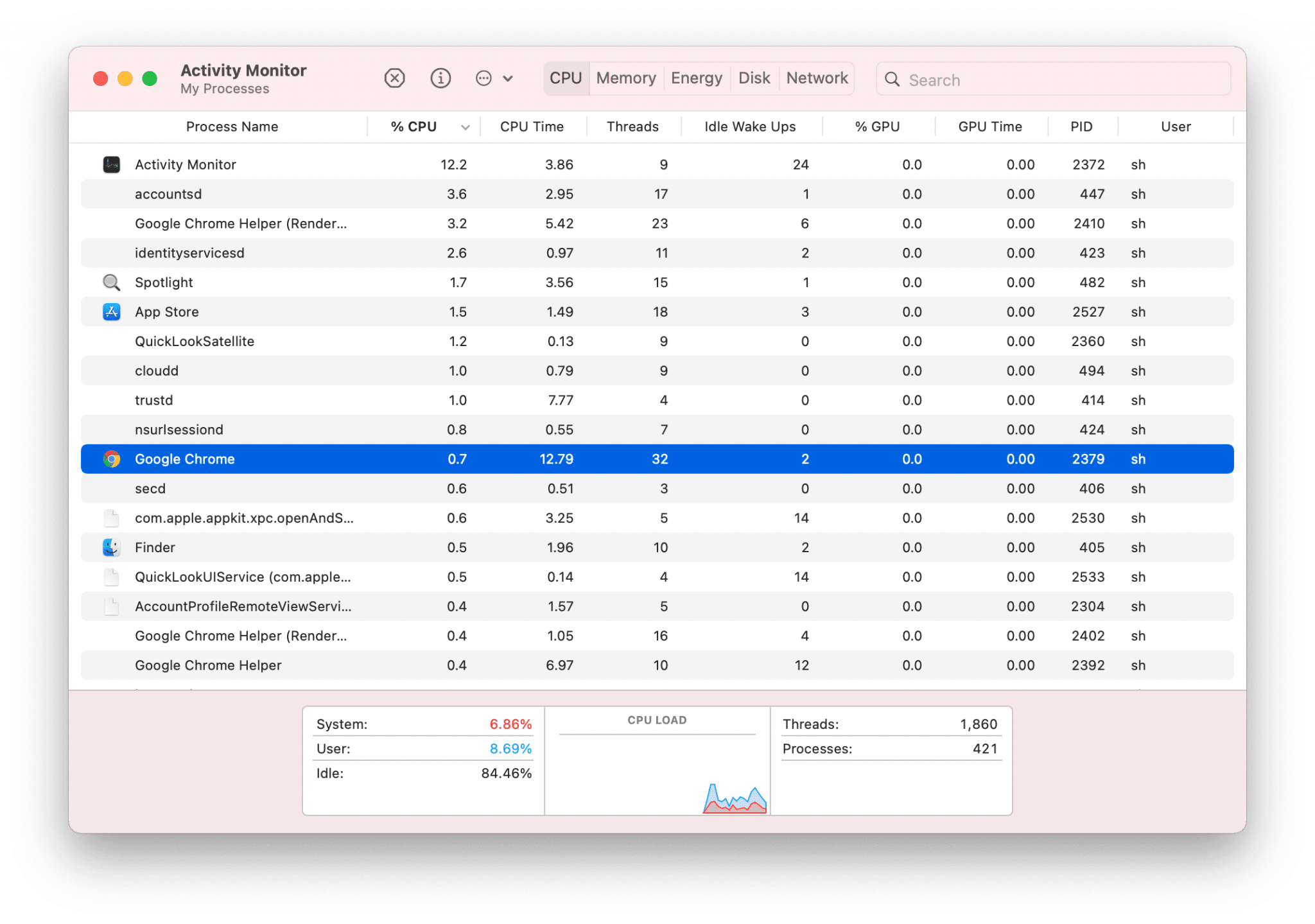
Task: Switch to the CPU tab
Action: 566,78
